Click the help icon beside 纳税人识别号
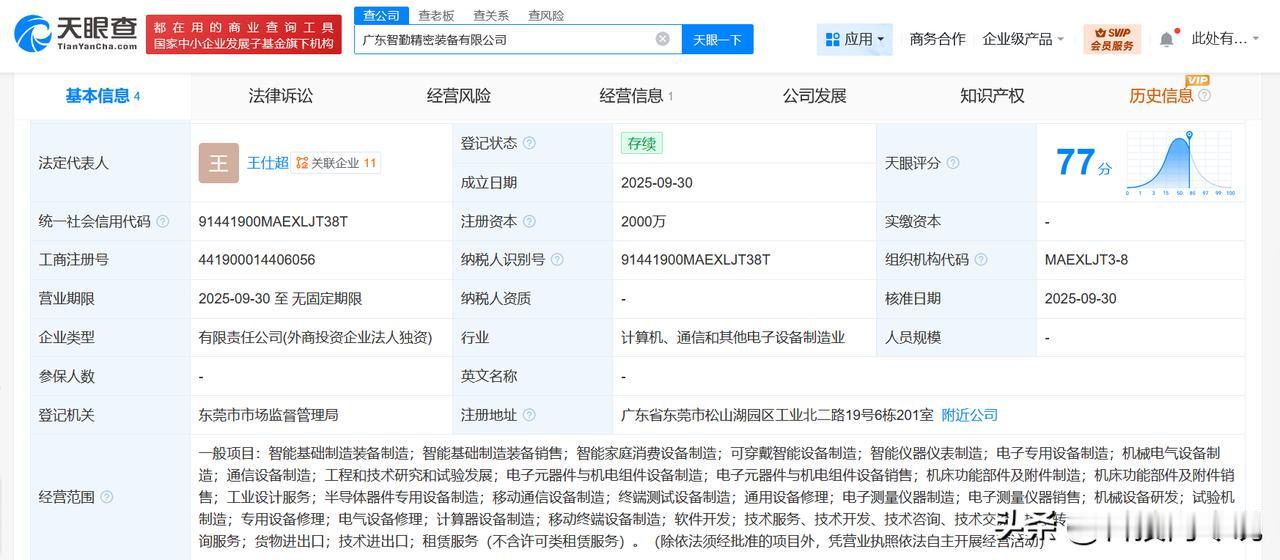Image resolution: width=1280 pixels, height=560 pixels. pyautogui.click(x=557, y=260)
